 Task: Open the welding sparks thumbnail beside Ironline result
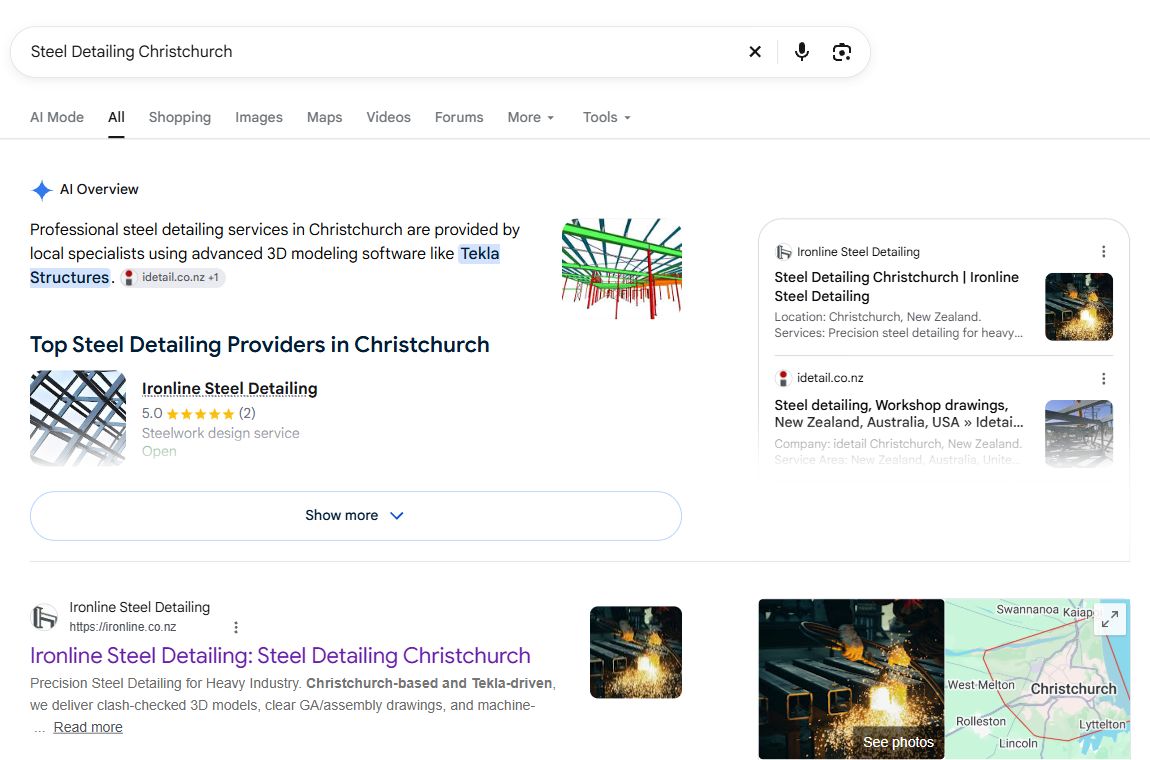pyautogui.click(x=636, y=652)
